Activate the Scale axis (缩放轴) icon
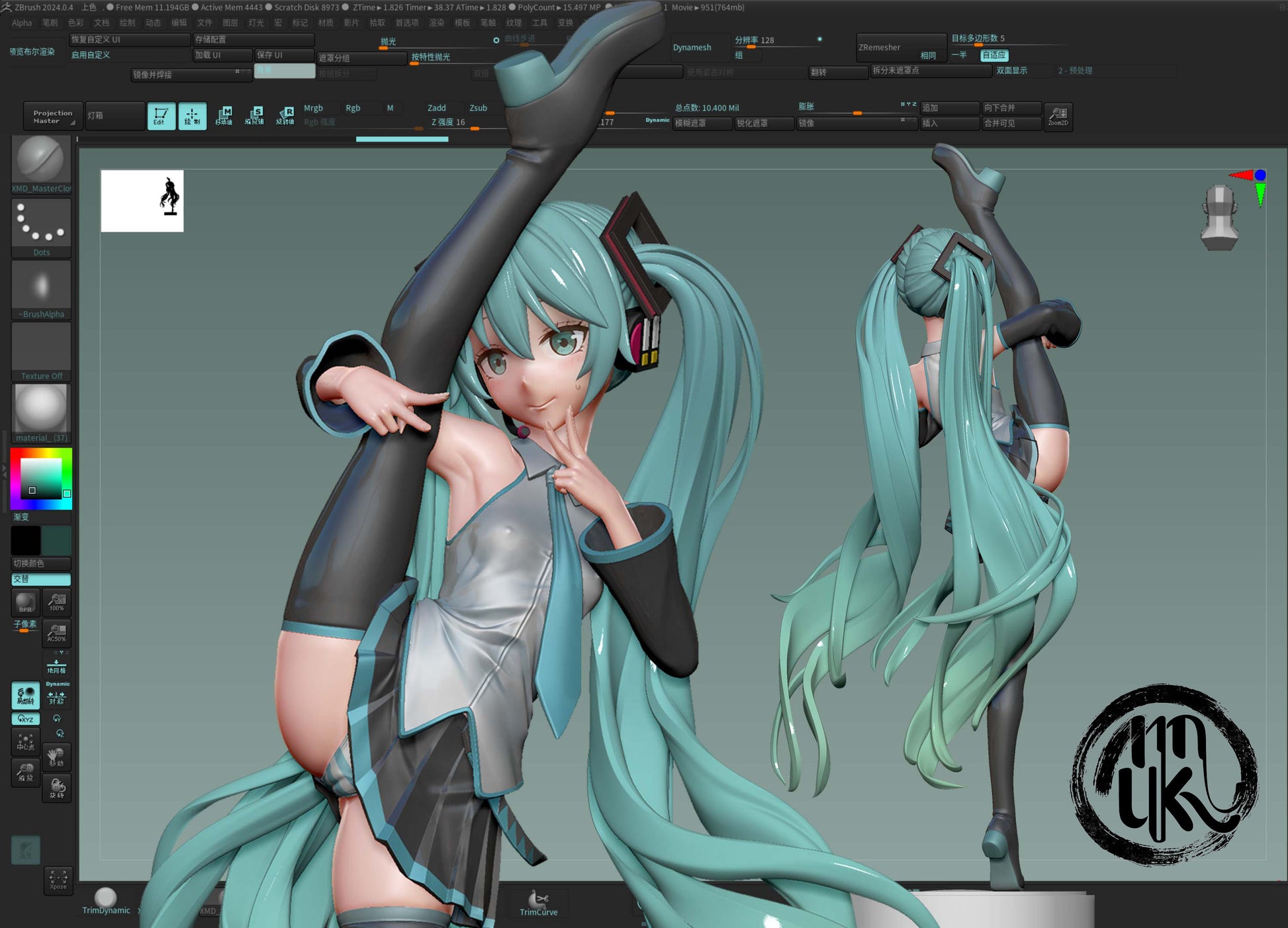1288x928 pixels. [x=256, y=116]
